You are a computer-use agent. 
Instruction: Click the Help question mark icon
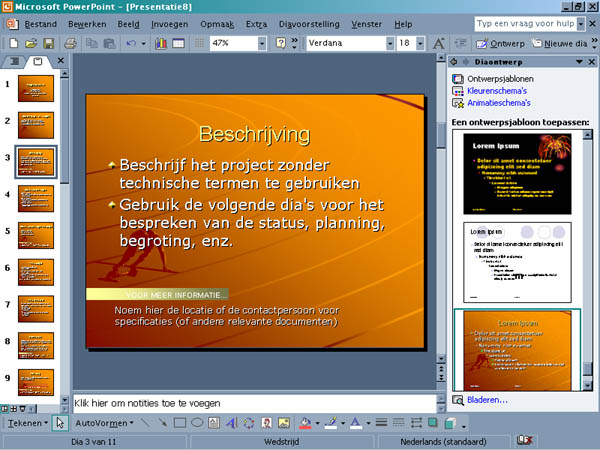coord(281,44)
